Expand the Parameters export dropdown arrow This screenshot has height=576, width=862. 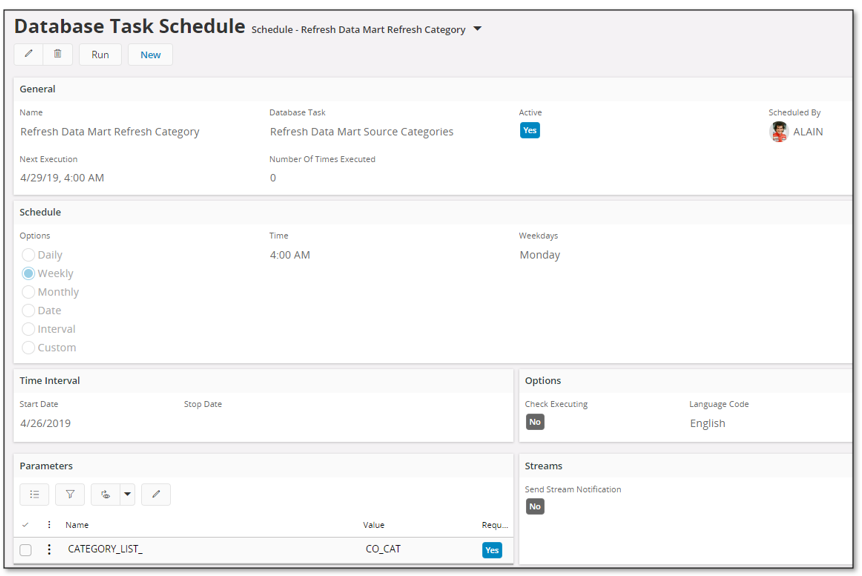[x=128, y=495]
